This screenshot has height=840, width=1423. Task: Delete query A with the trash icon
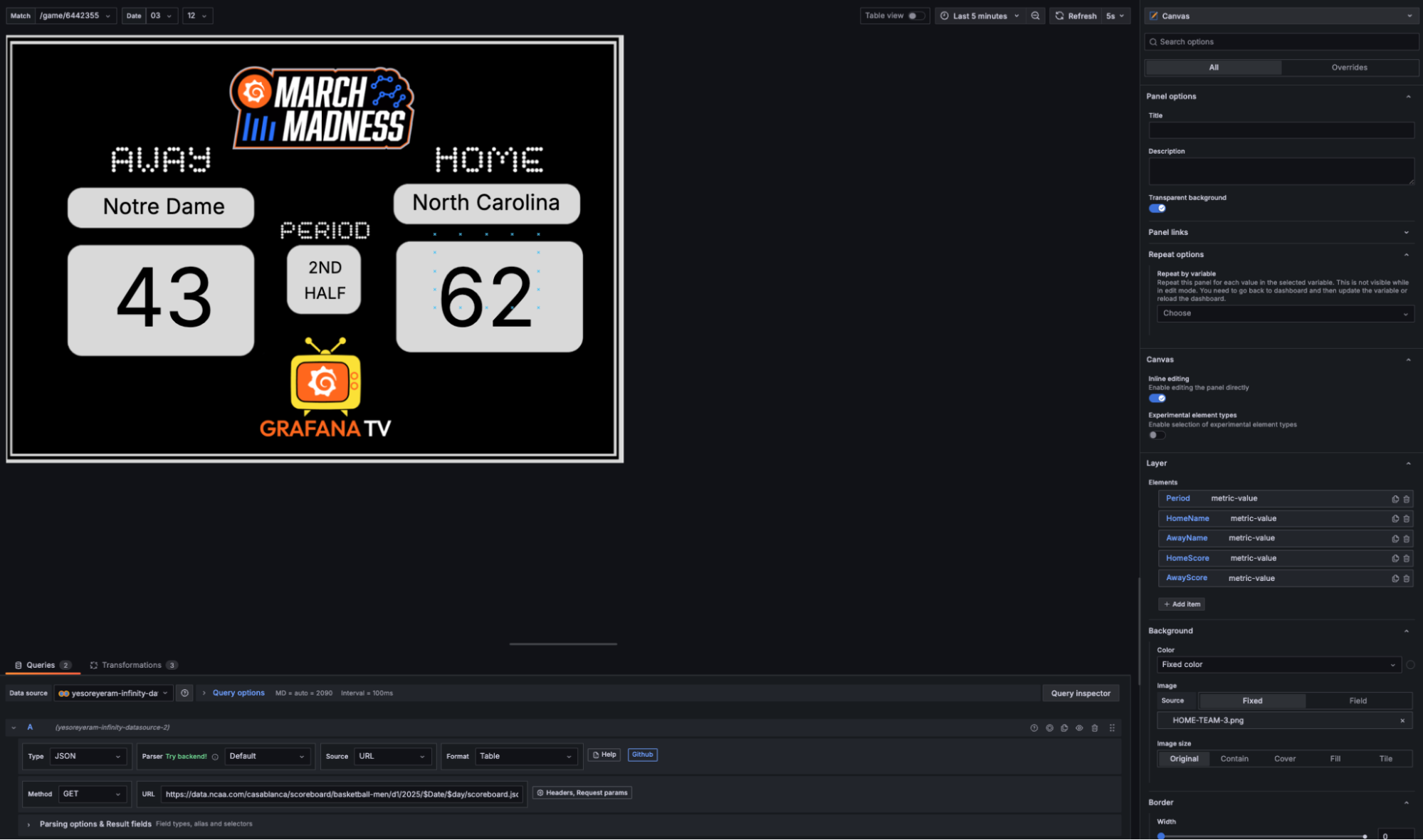click(x=1095, y=728)
